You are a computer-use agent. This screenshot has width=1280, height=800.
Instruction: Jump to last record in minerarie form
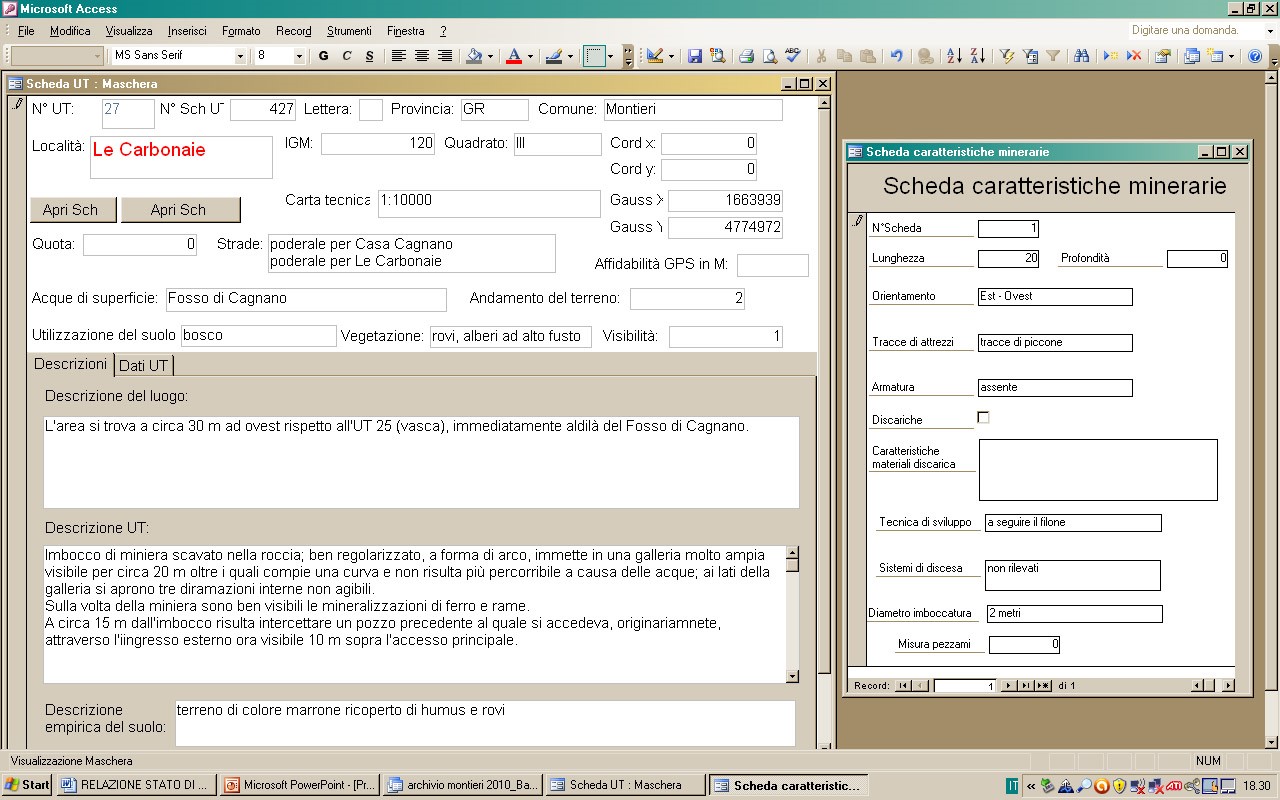1025,686
